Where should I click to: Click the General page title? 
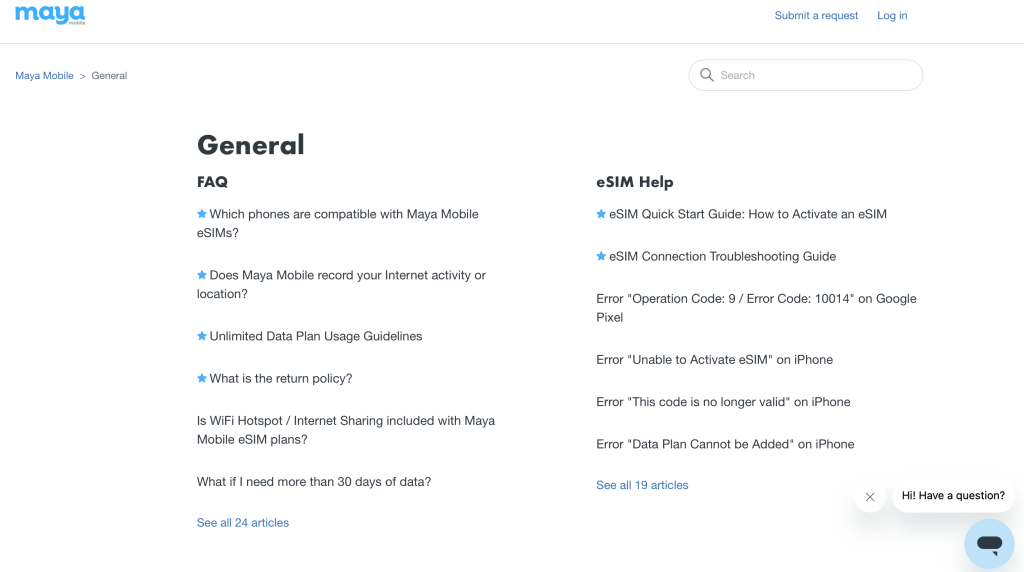pyautogui.click(x=251, y=145)
